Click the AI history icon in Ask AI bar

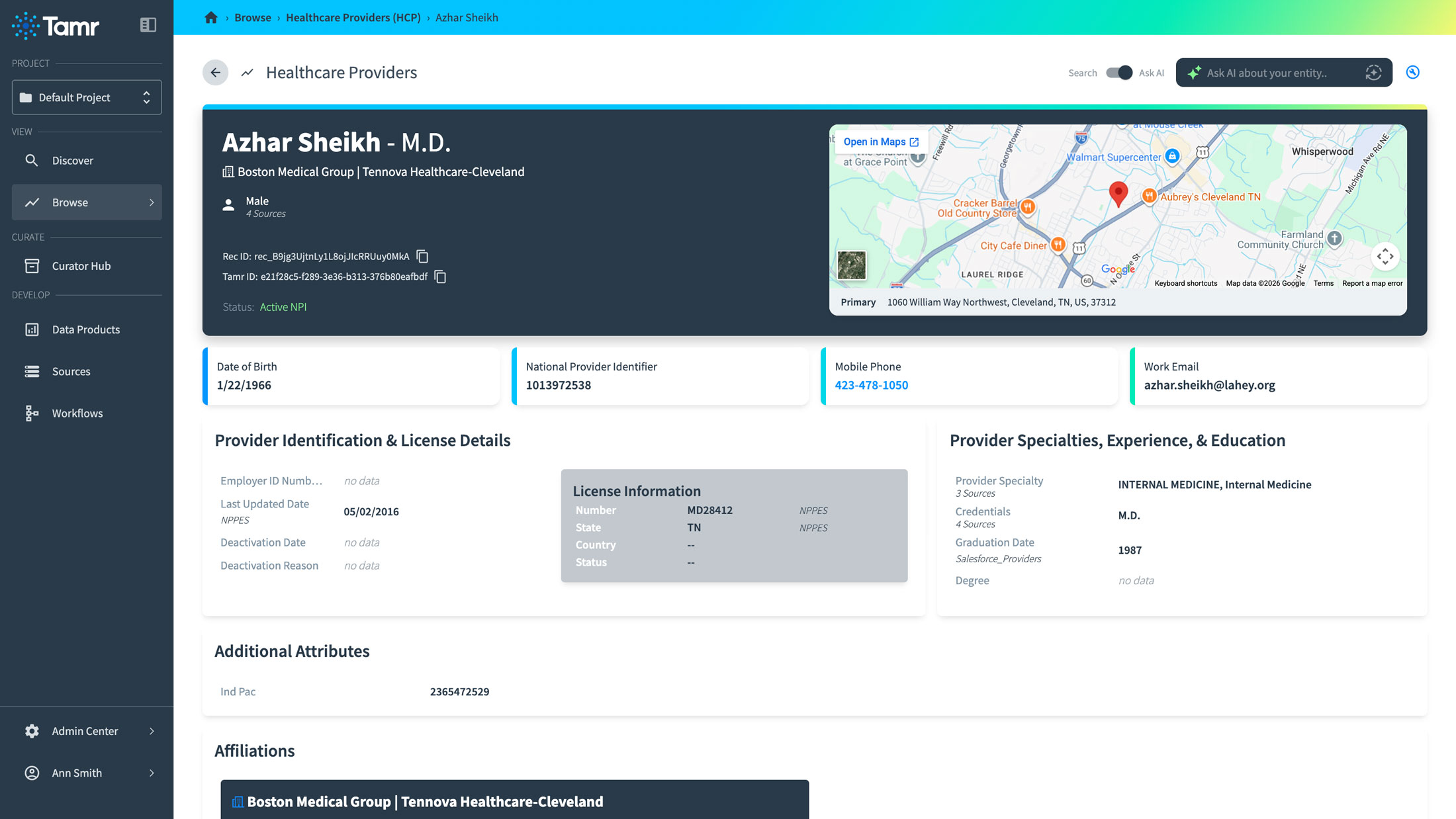point(1373,73)
